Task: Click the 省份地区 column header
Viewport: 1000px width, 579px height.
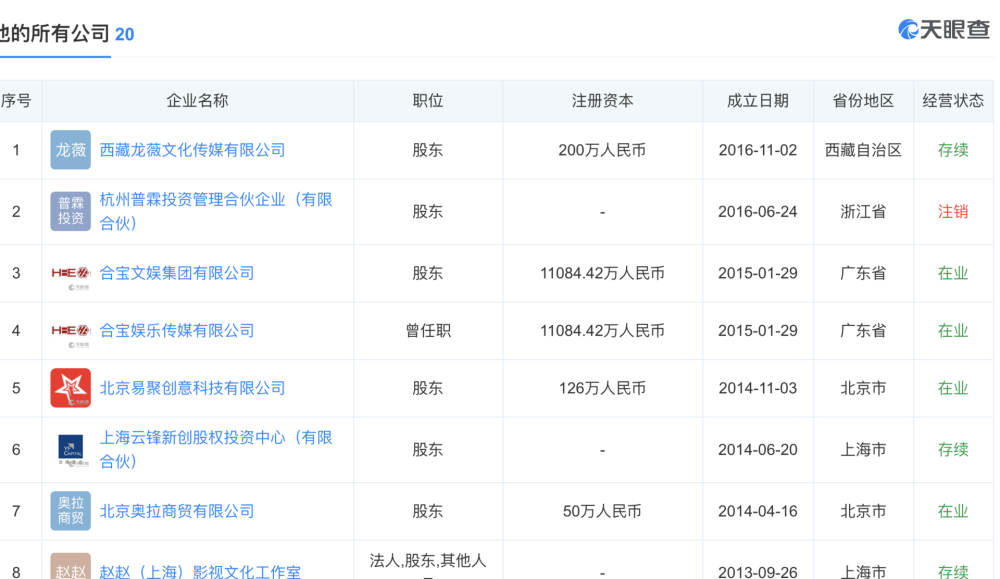Action: point(863,100)
